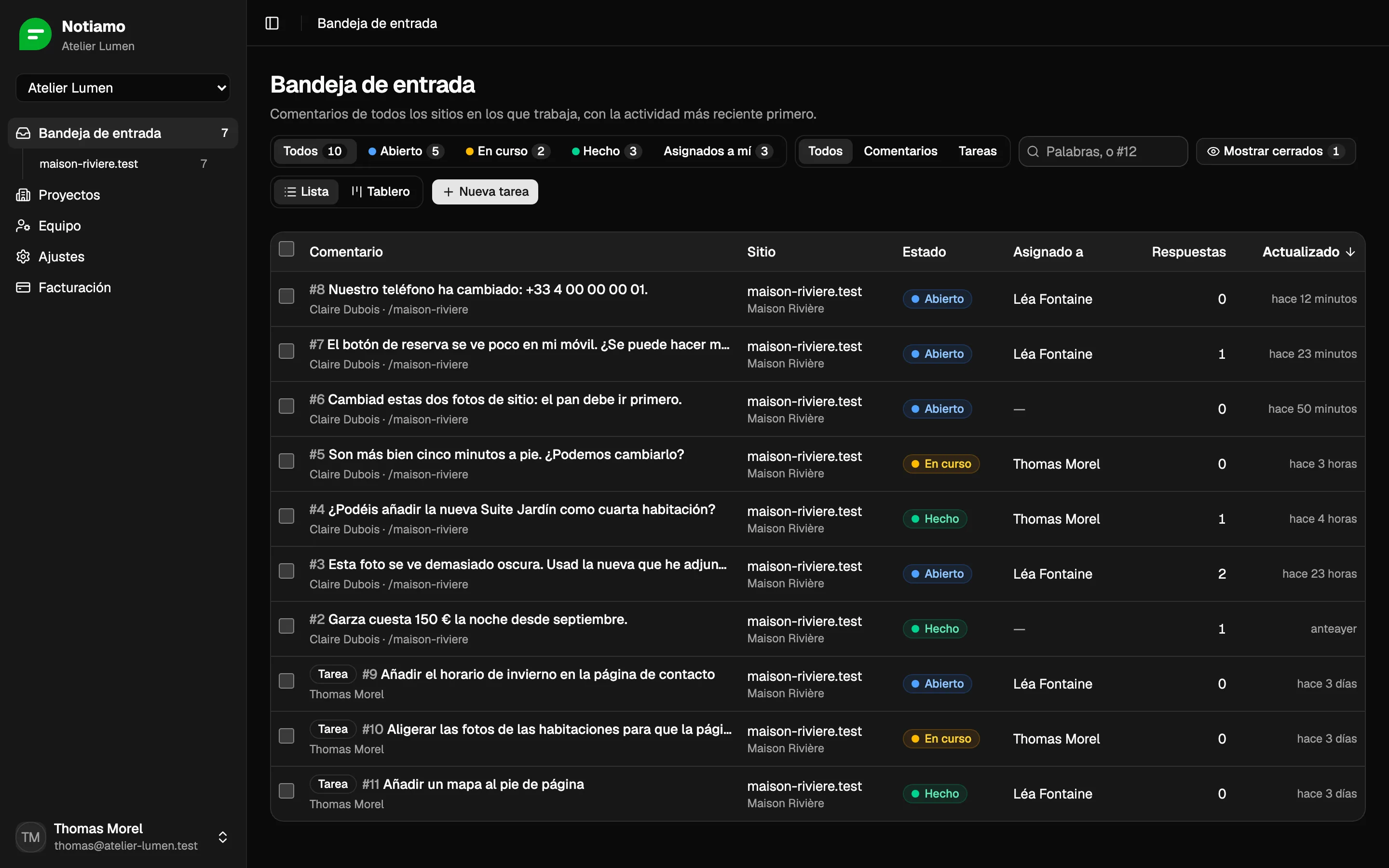Select the checkbox for task #9
The width and height of the screenshot is (1389, 868).
click(286, 681)
